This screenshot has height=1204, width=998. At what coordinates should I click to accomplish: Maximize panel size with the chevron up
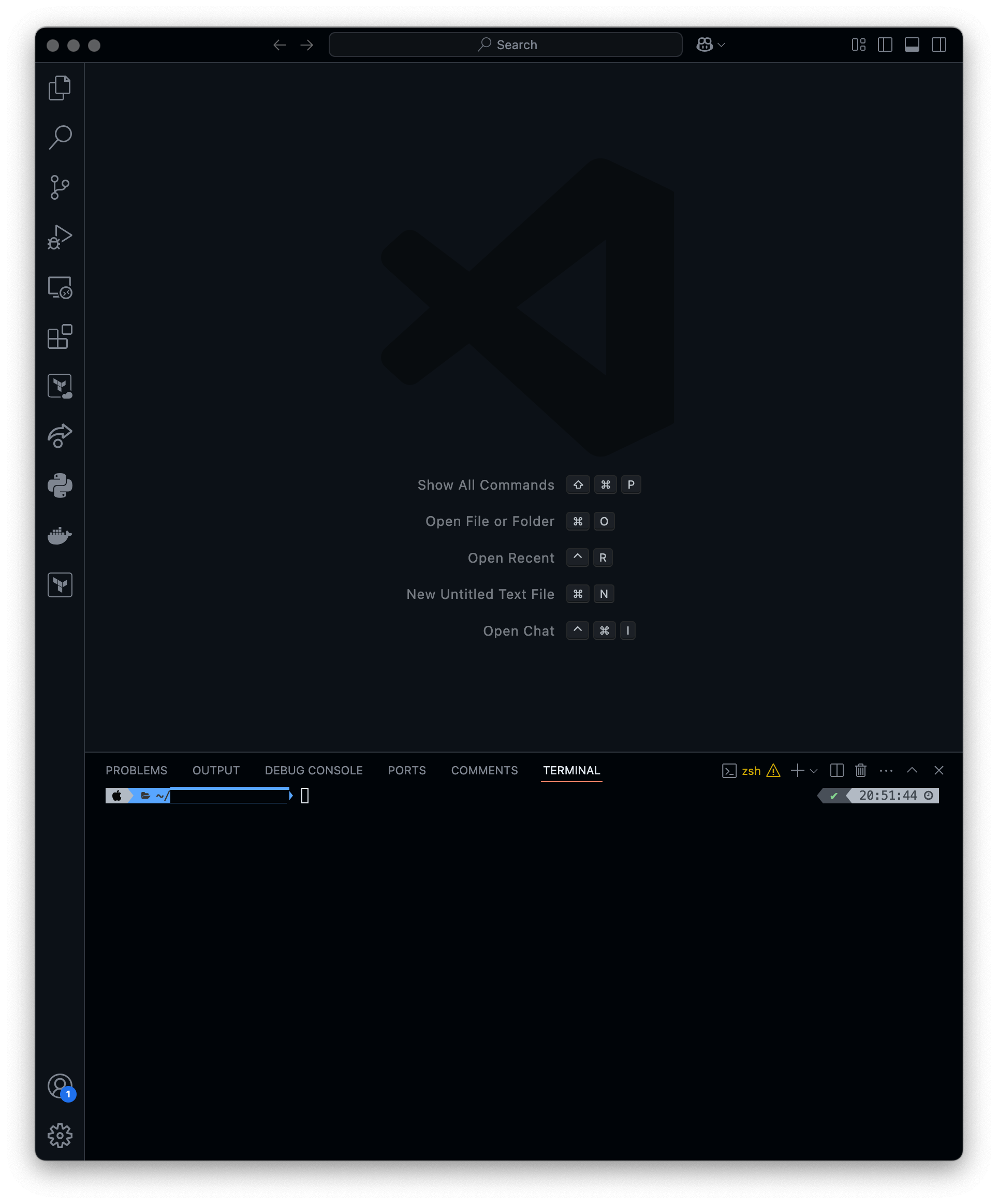click(912, 770)
